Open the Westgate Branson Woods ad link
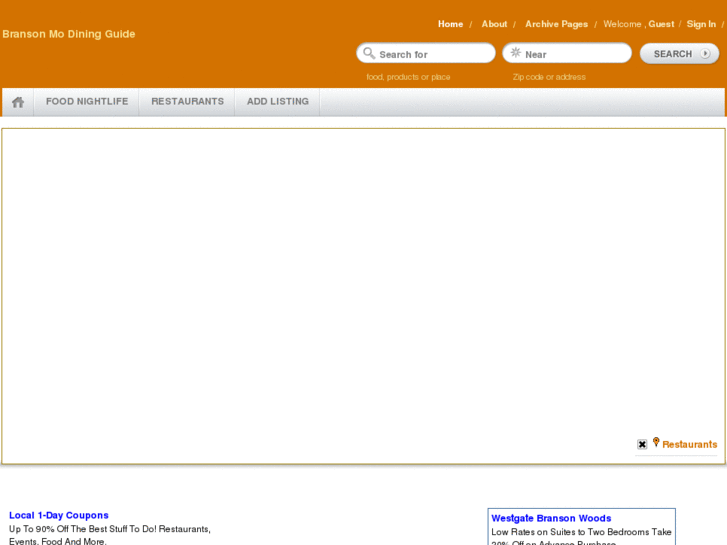Viewport: 727px width, 545px height. 551,518
